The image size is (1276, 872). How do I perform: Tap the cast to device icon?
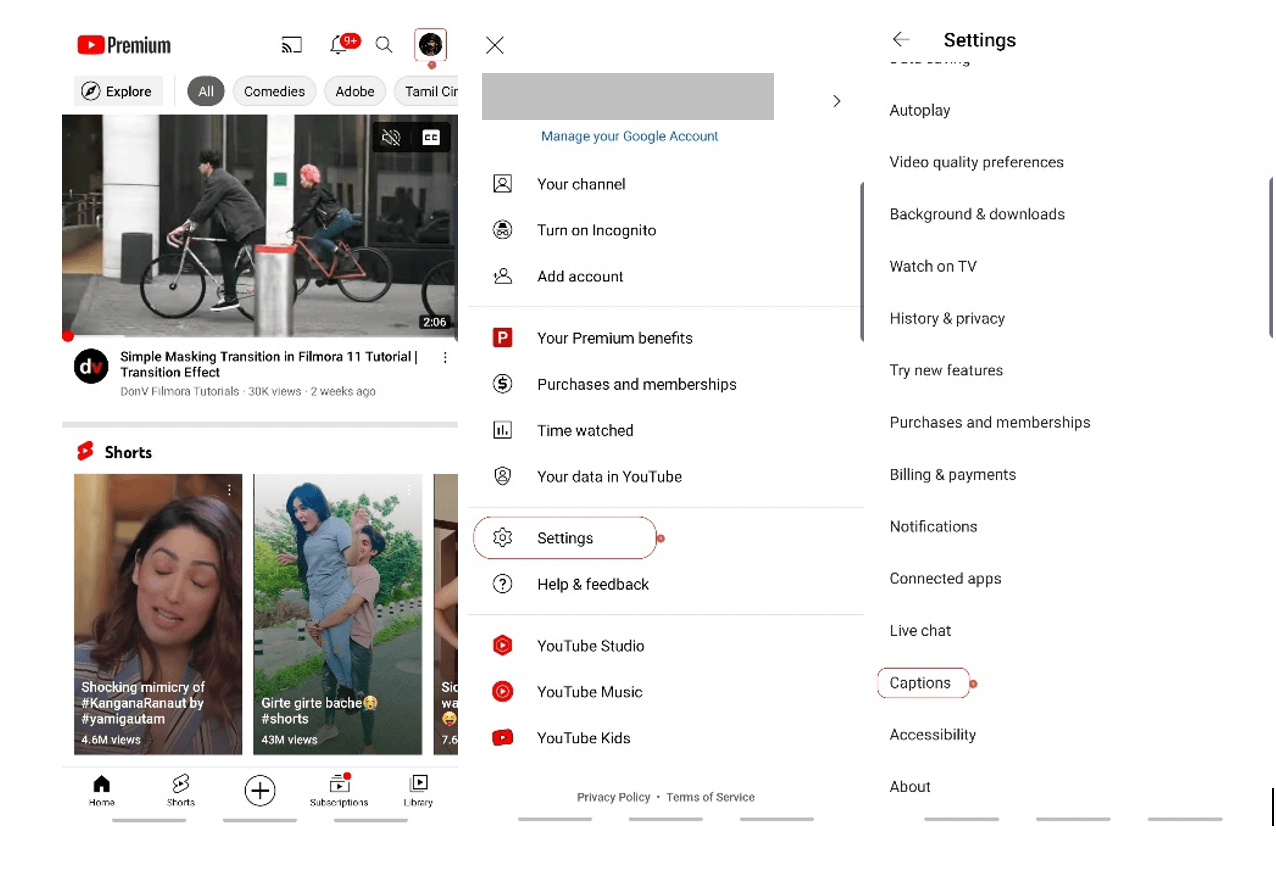click(x=291, y=45)
